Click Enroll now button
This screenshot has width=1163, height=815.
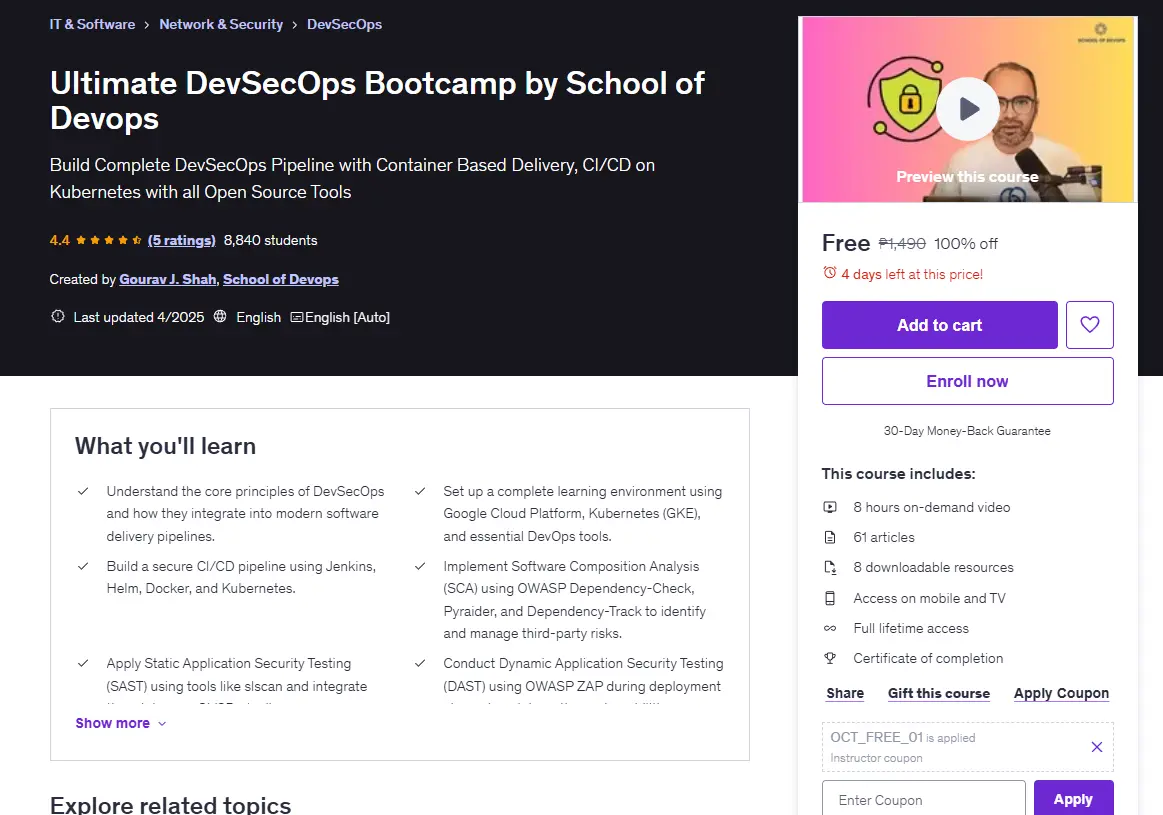coord(967,381)
